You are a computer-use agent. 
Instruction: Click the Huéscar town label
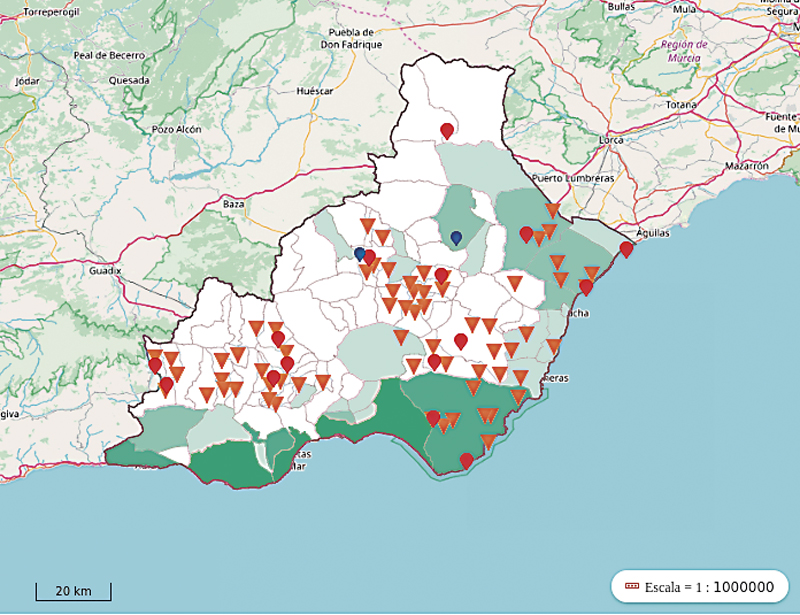tap(315, 90)
